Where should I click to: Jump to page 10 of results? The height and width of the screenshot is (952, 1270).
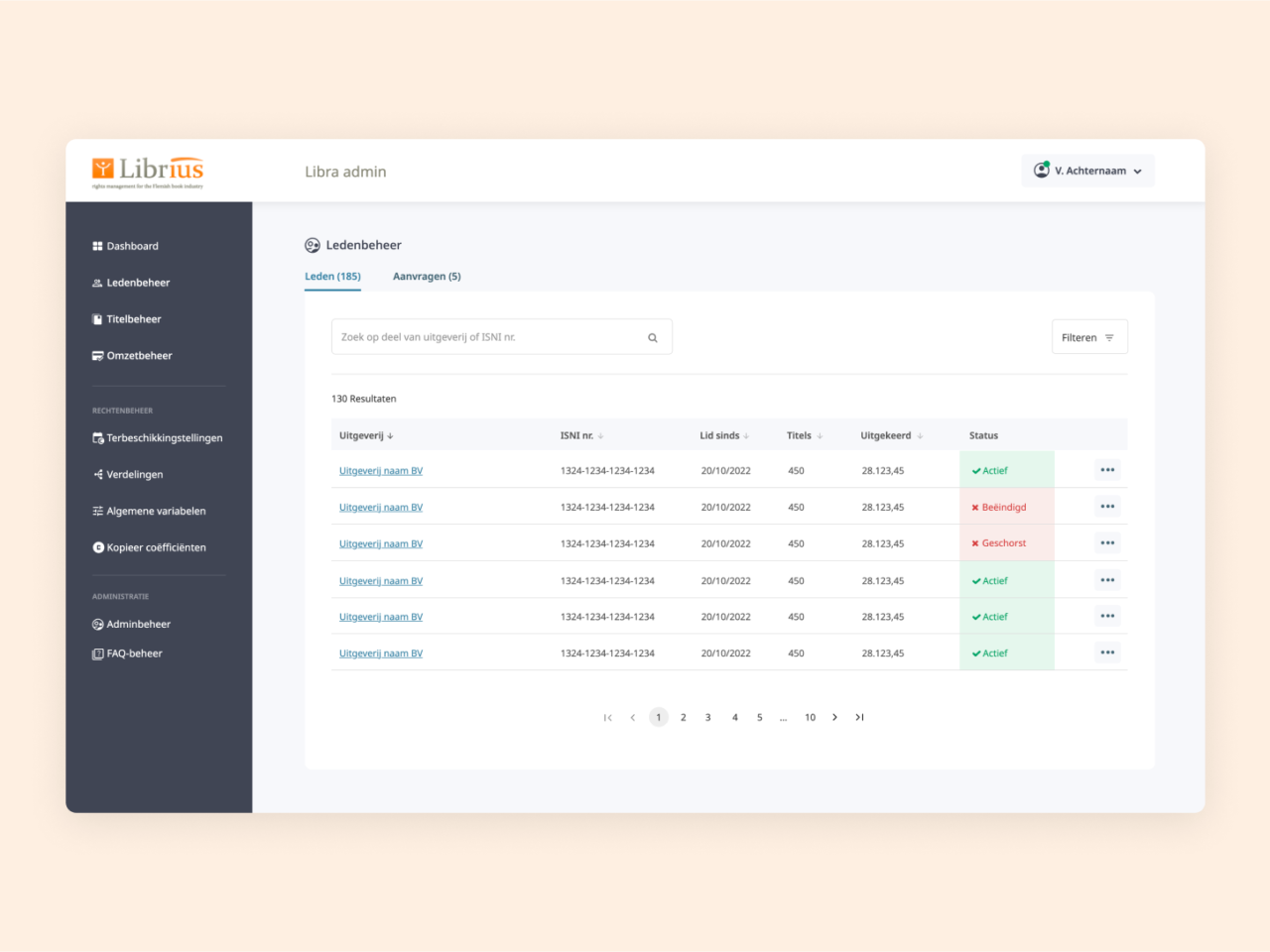pos(810,717)
